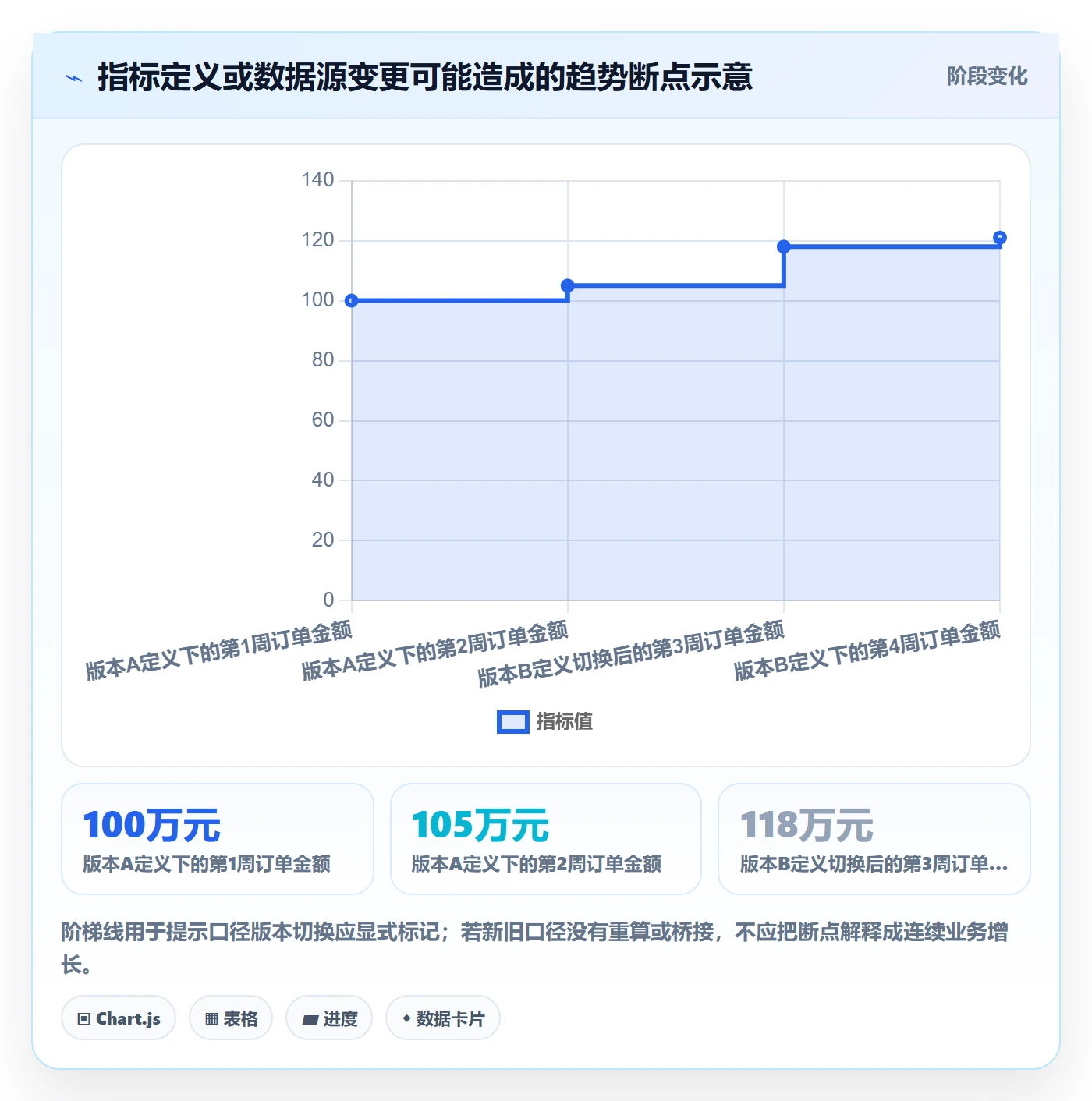Click the card caption 版本A定义下的第2周订单金额

pos(537,864)
